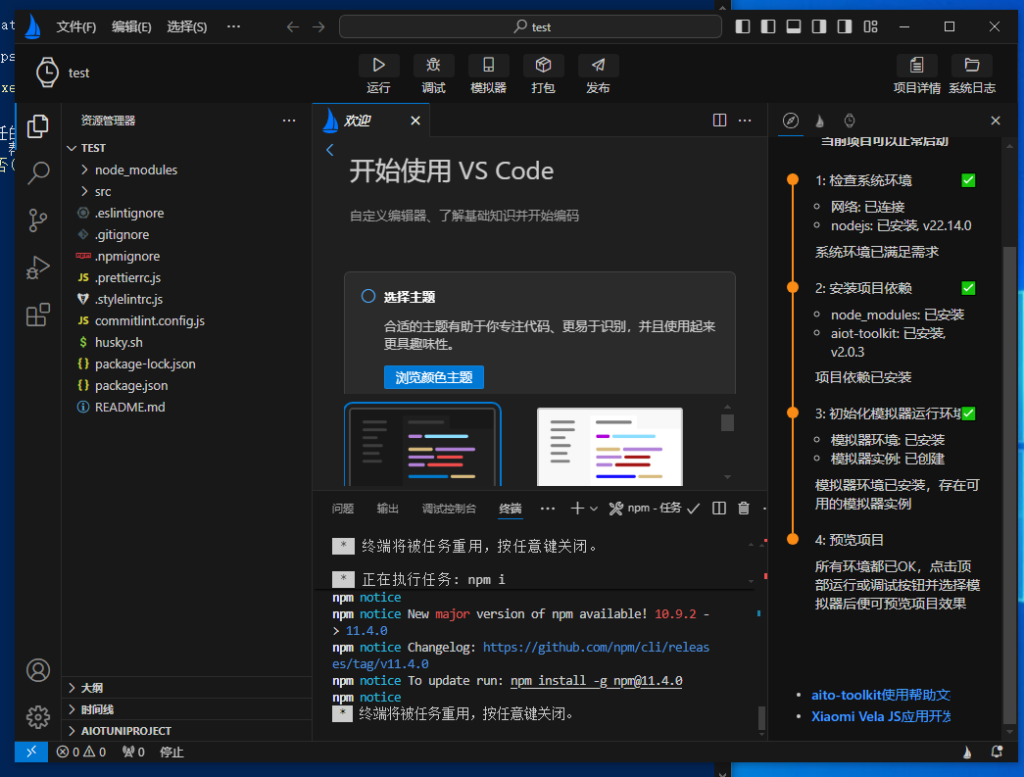The width and height of the screenshot is (1024, 777).
Task: Open 选择(S) menu
Action: tap(187, 27)
